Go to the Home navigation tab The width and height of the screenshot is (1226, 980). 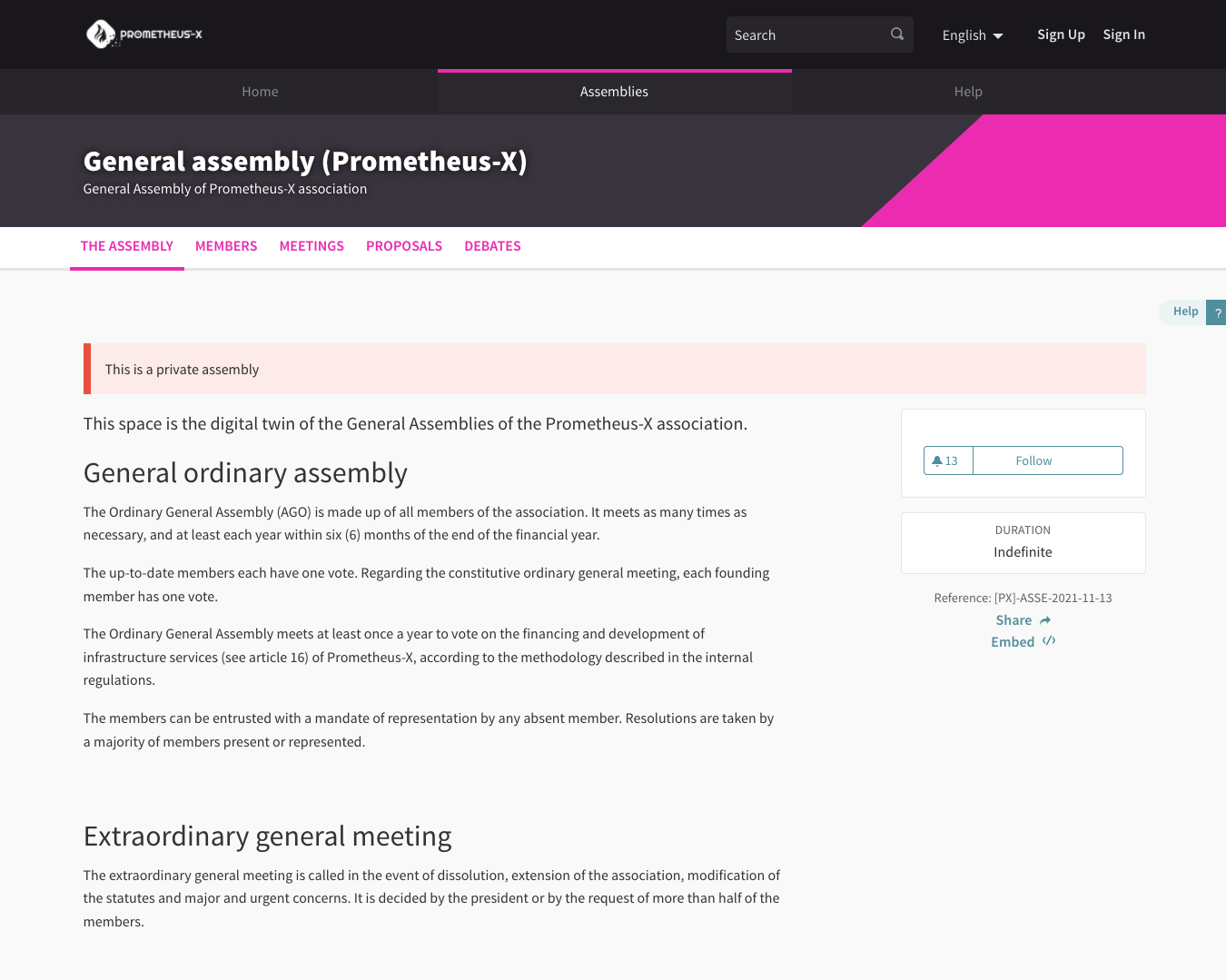tap(260, 92)
